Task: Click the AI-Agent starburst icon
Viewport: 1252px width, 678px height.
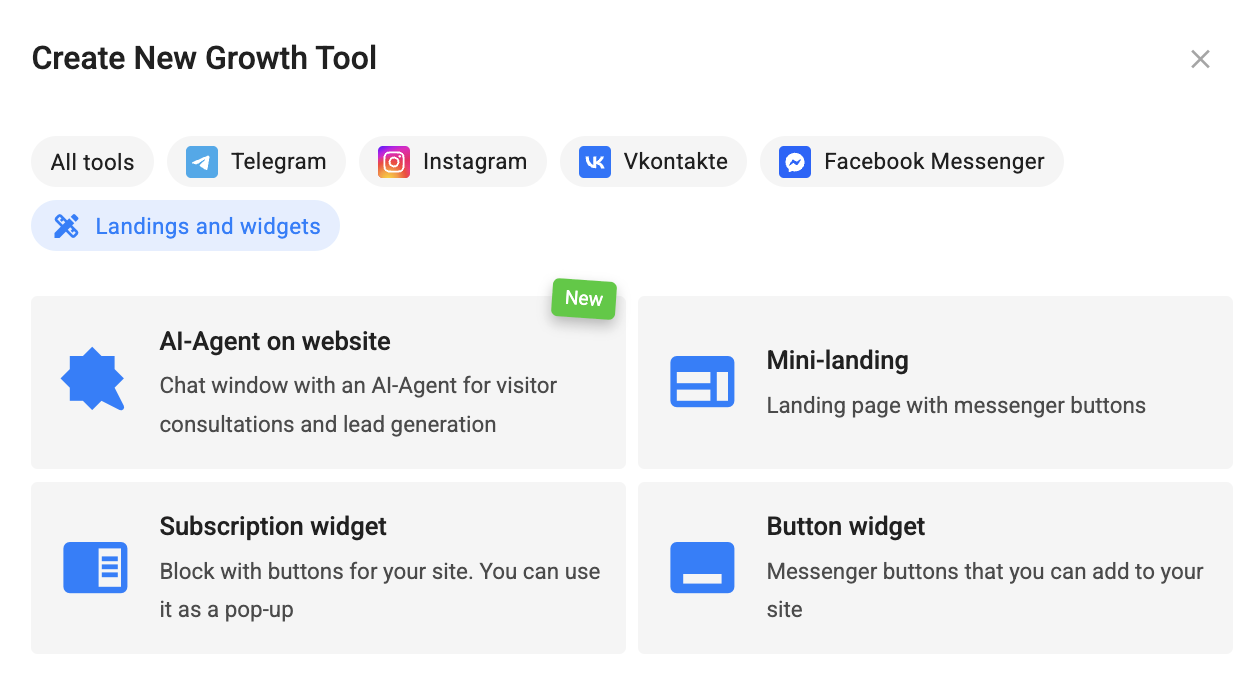Action: point(93,380)
